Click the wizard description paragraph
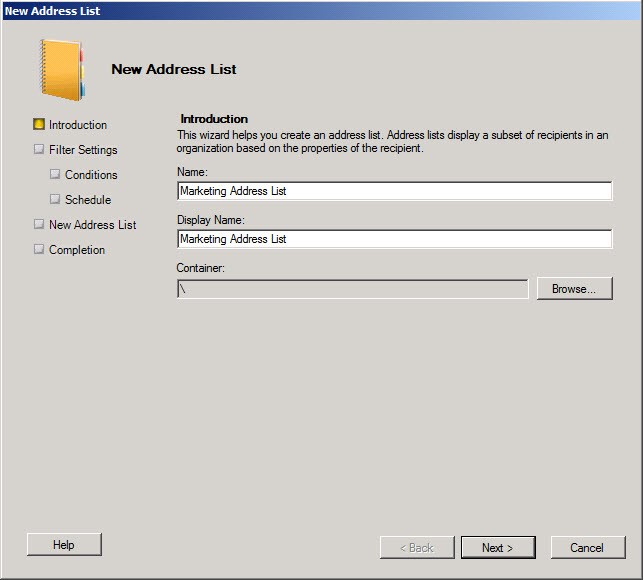Image resolution: width=644 pixels, height=580 pixels. pos(393,142)
